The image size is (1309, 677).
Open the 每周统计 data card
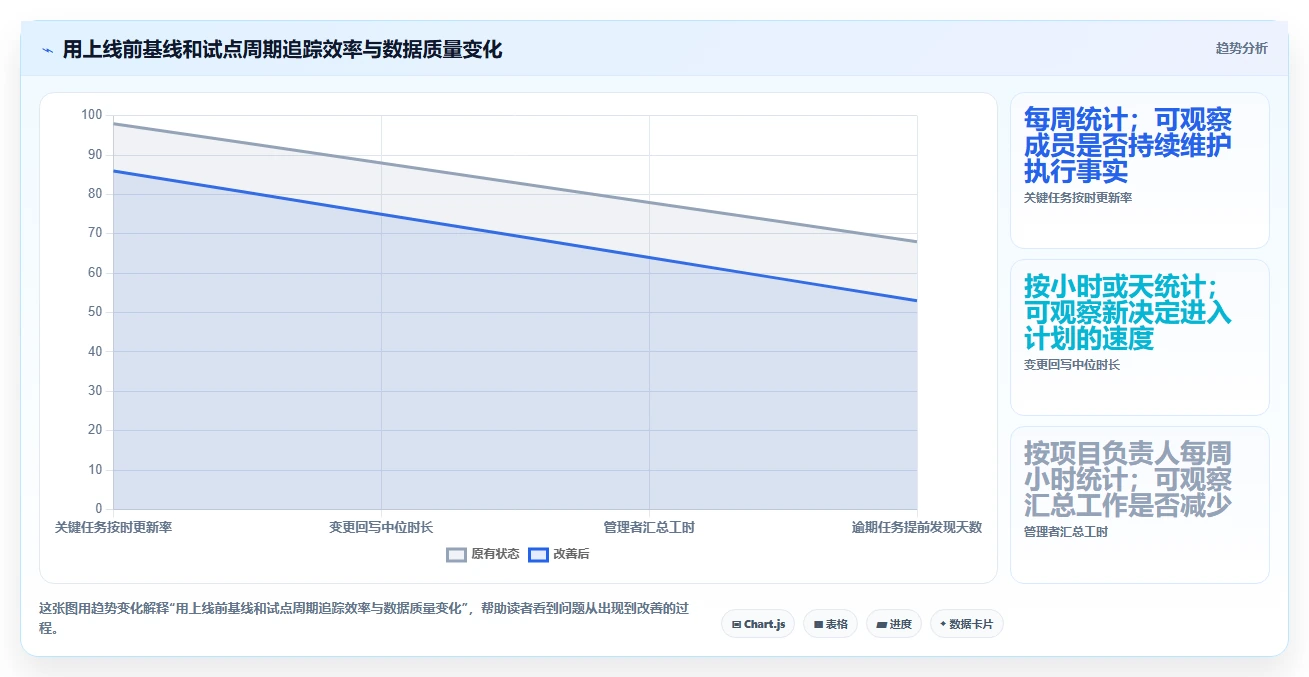1139,170
